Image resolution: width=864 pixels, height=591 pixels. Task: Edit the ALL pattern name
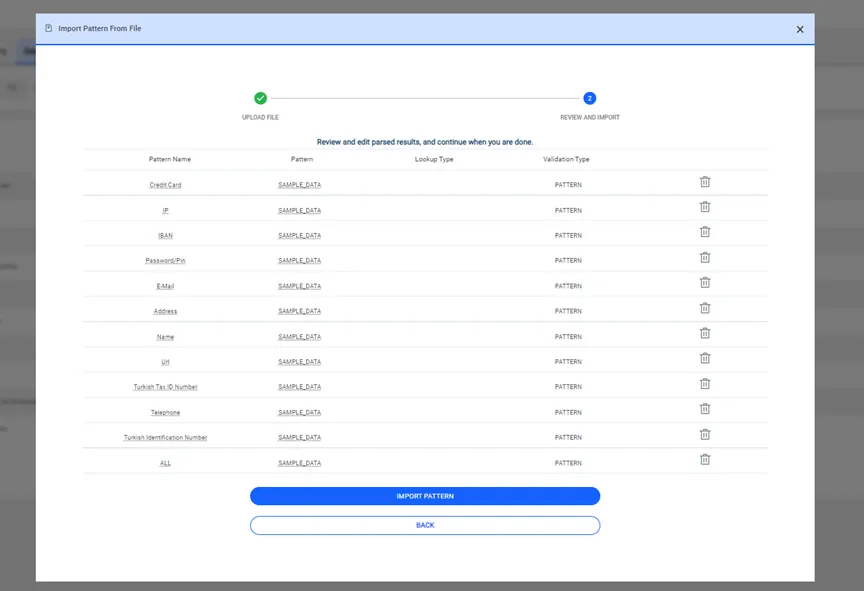[165, 463]
